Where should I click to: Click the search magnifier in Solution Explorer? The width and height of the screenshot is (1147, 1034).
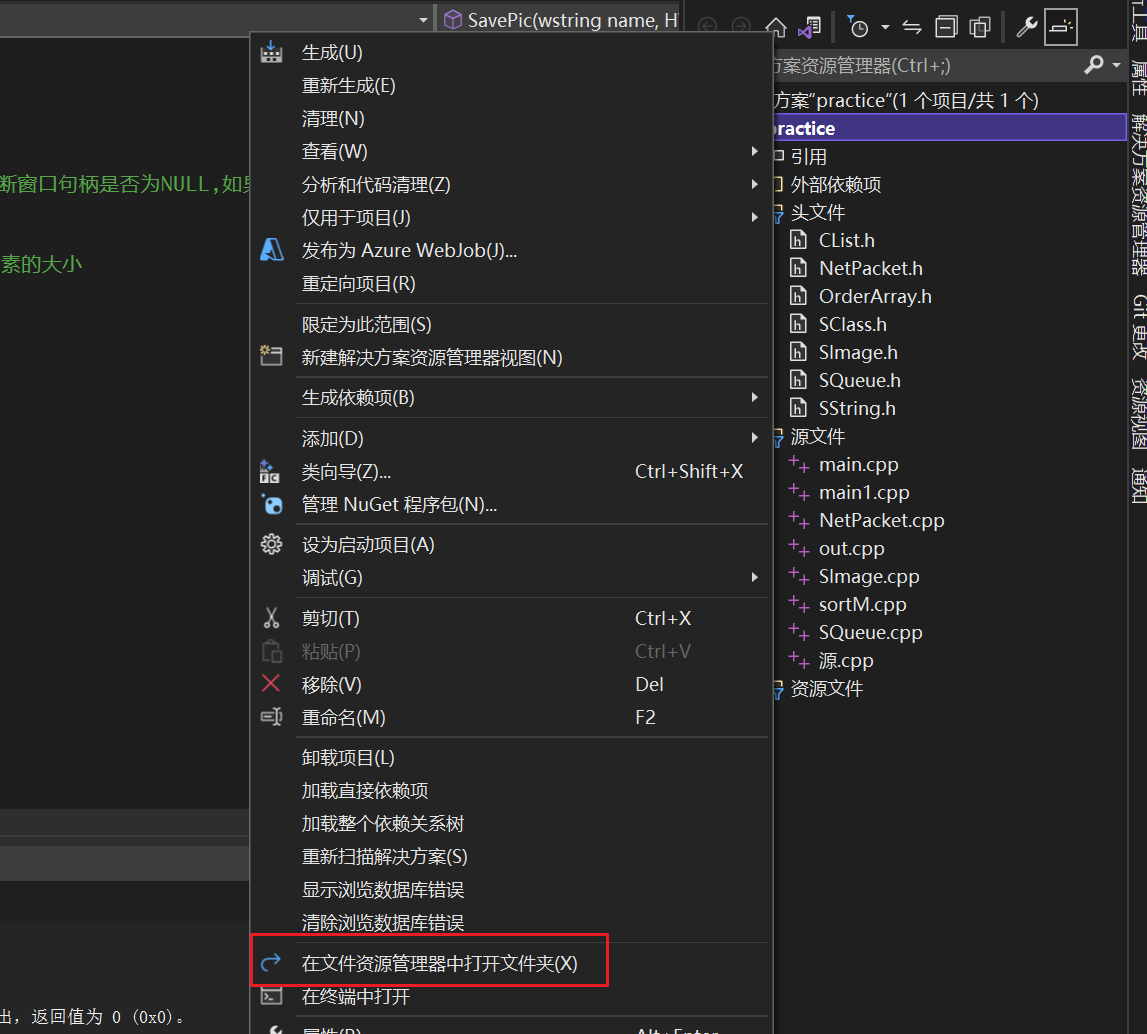[x=1094, y=65]
